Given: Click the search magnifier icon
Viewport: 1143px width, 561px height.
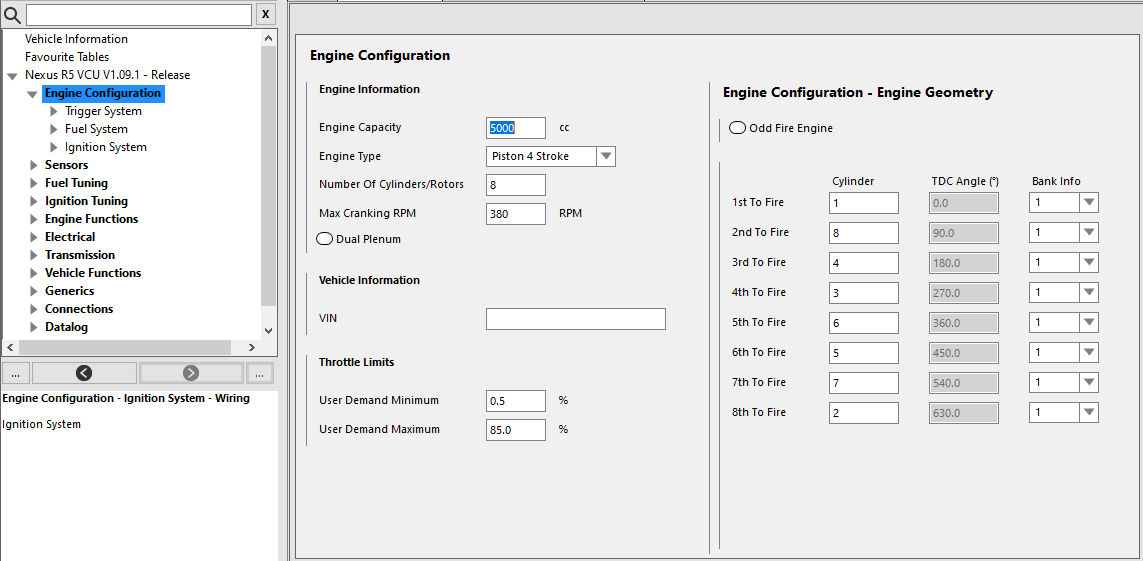Looking at the screenshot, I should (x=13, y=14).
